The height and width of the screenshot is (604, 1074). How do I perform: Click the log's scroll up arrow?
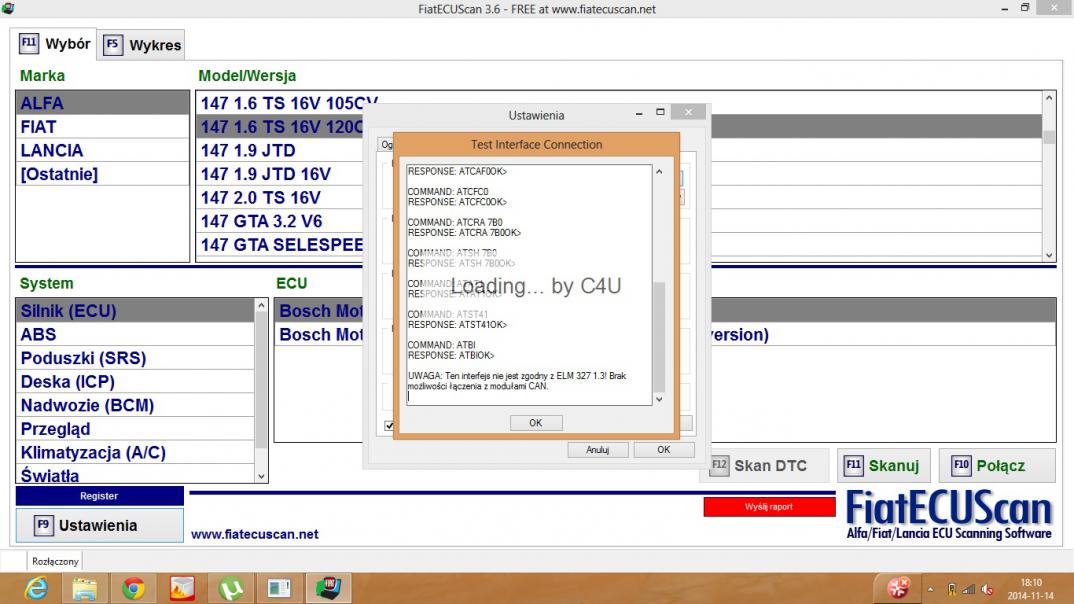point(658,172)
